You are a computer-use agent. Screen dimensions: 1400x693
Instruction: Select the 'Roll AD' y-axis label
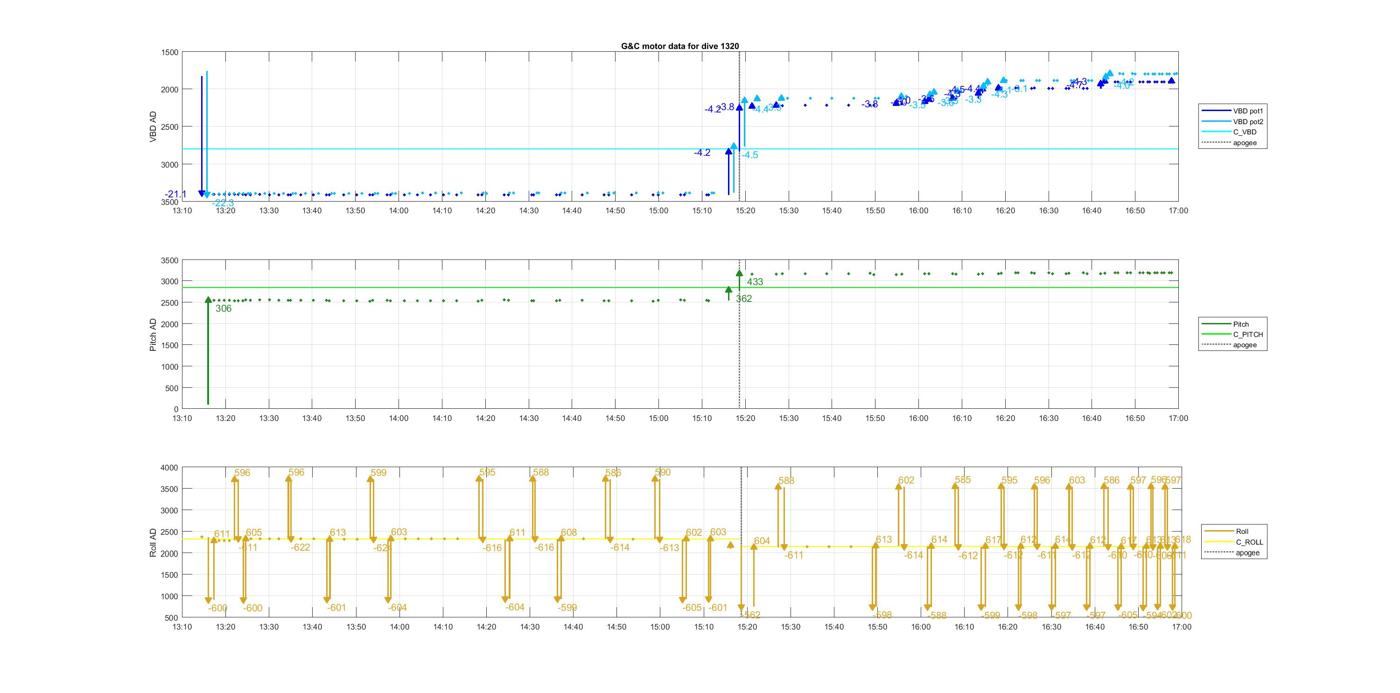pos(153,542)
